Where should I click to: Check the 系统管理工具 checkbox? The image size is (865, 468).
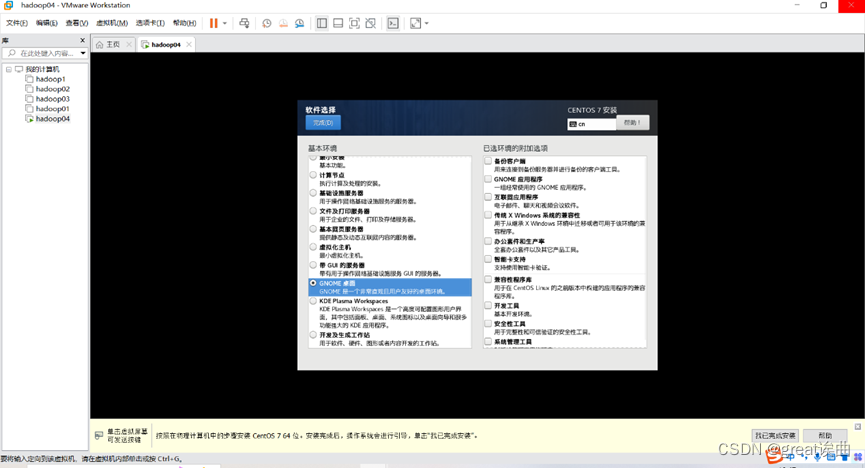coord(488,342)
